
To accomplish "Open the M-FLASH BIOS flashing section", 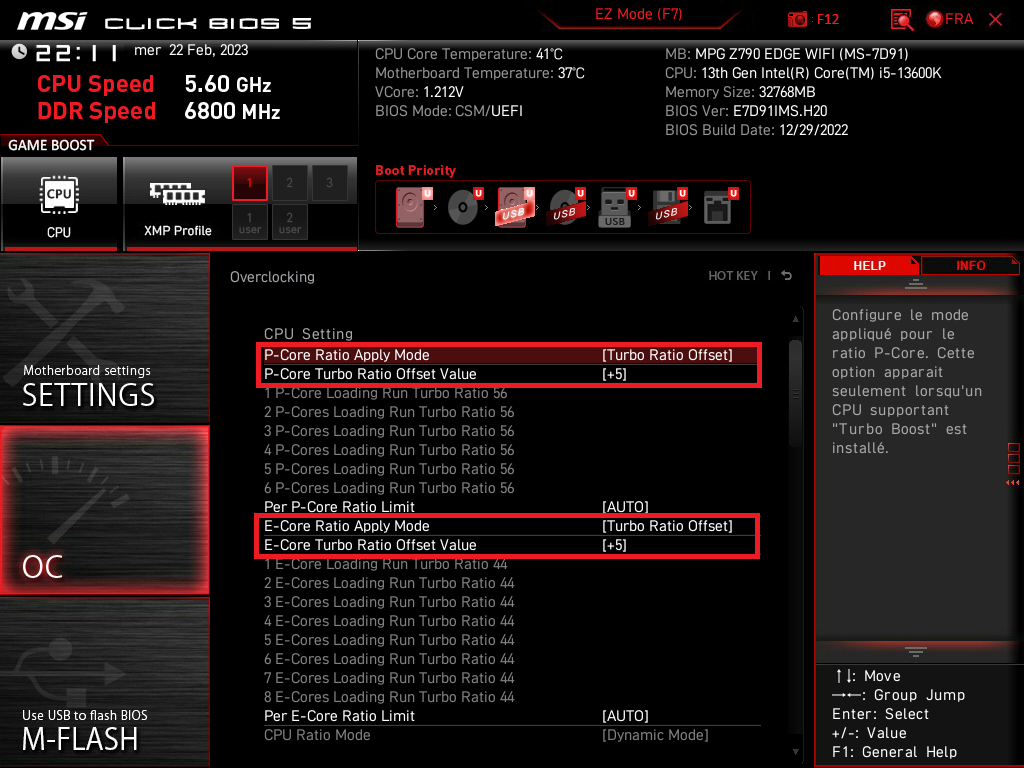I will click(104, 682).
